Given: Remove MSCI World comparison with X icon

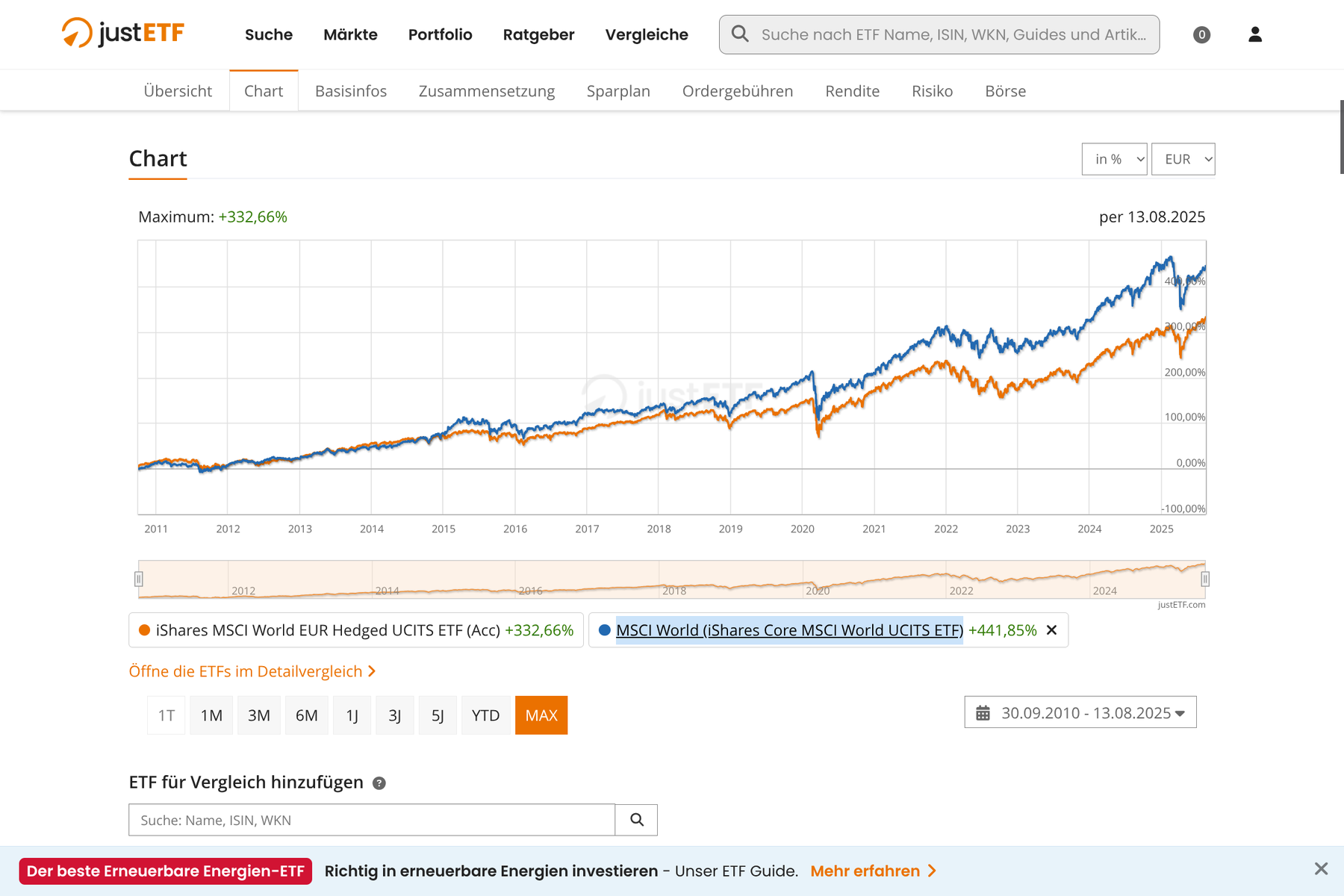Looking at the screenshot, I should coord(1051,630).
